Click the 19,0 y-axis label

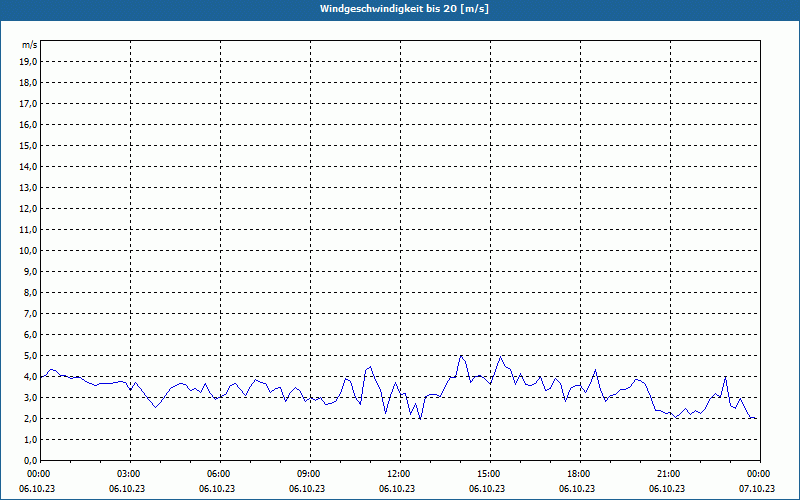[x=28, y=62]
